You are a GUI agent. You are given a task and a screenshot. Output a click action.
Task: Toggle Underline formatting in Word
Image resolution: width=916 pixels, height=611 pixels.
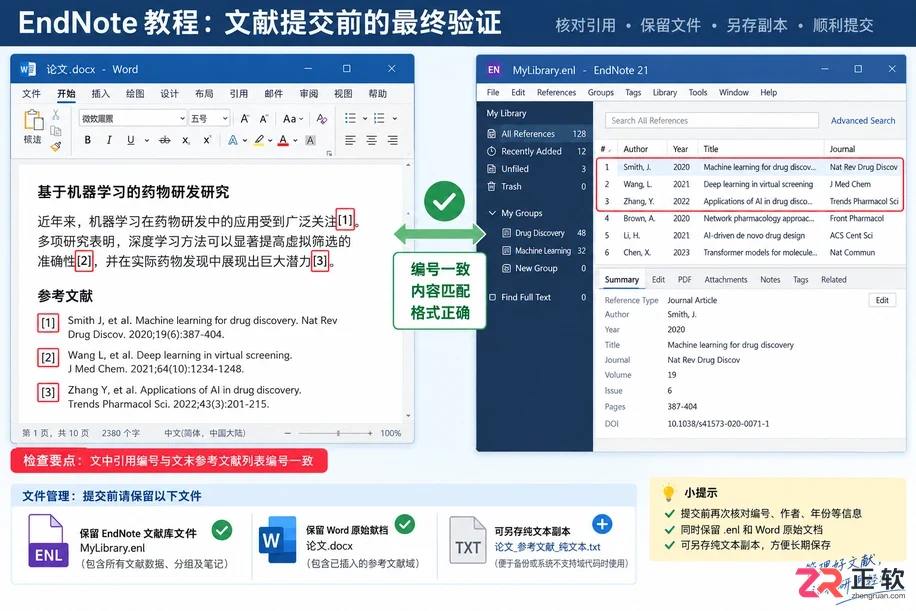tap(130, 140)
